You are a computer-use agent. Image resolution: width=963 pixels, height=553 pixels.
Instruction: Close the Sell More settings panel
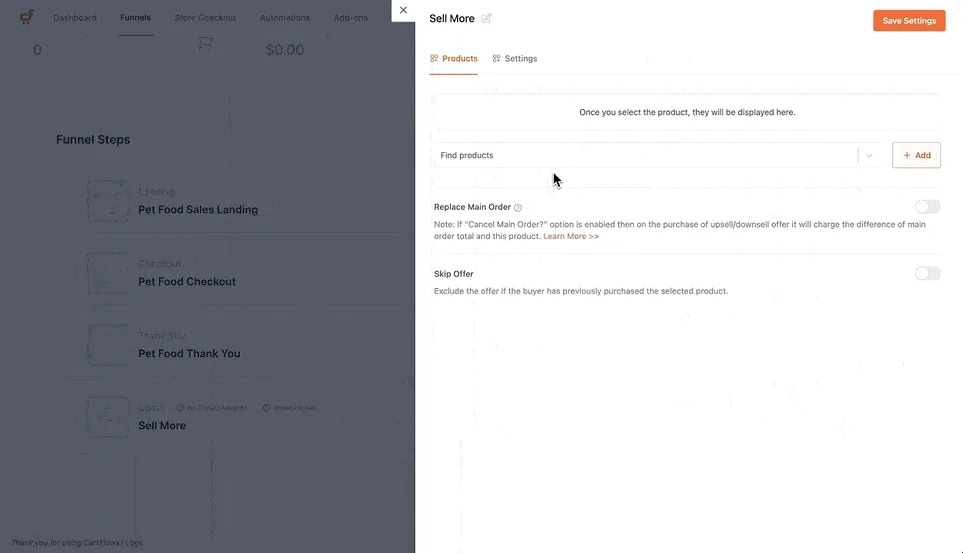click(x=403, y=10)
